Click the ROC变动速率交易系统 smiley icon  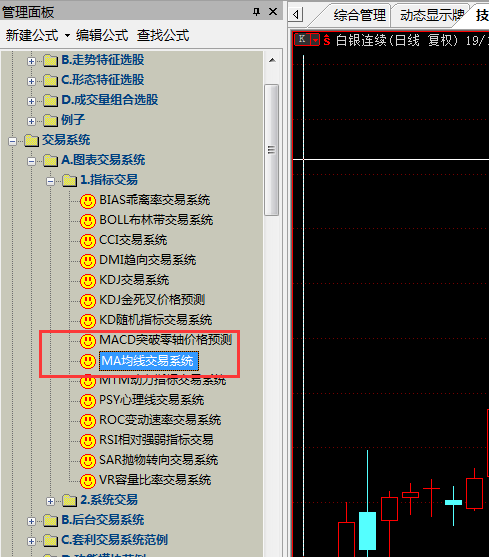pyautogui.click(x=88, y=421)
